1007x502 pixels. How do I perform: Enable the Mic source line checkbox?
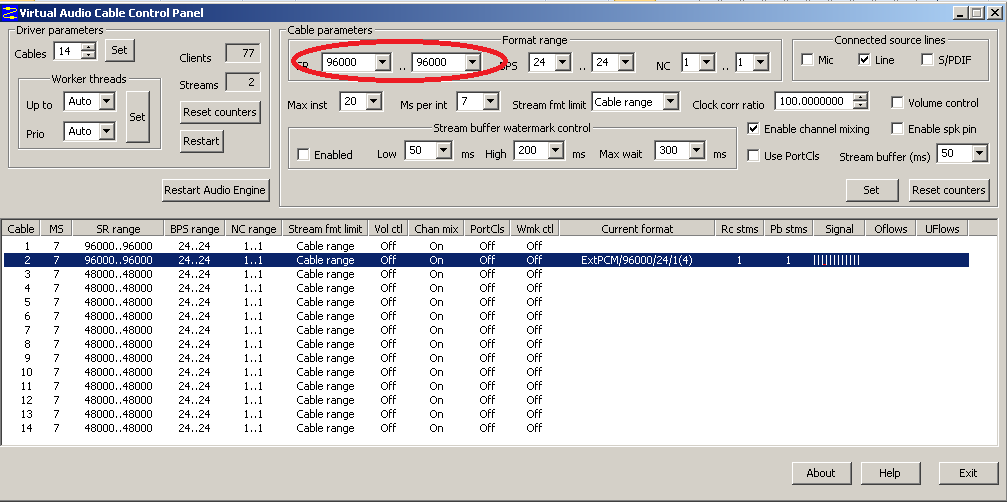(x=807, y=60)
